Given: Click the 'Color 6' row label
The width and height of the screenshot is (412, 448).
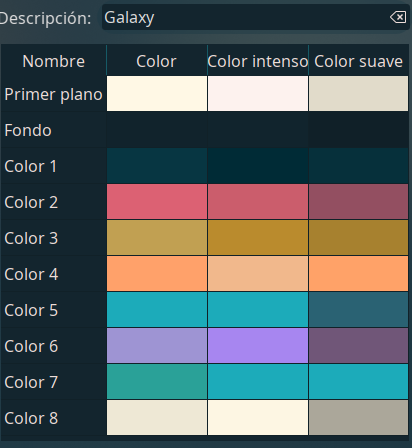Looking at the screenshot, I should pyautogui.click(x=31, y=346).
